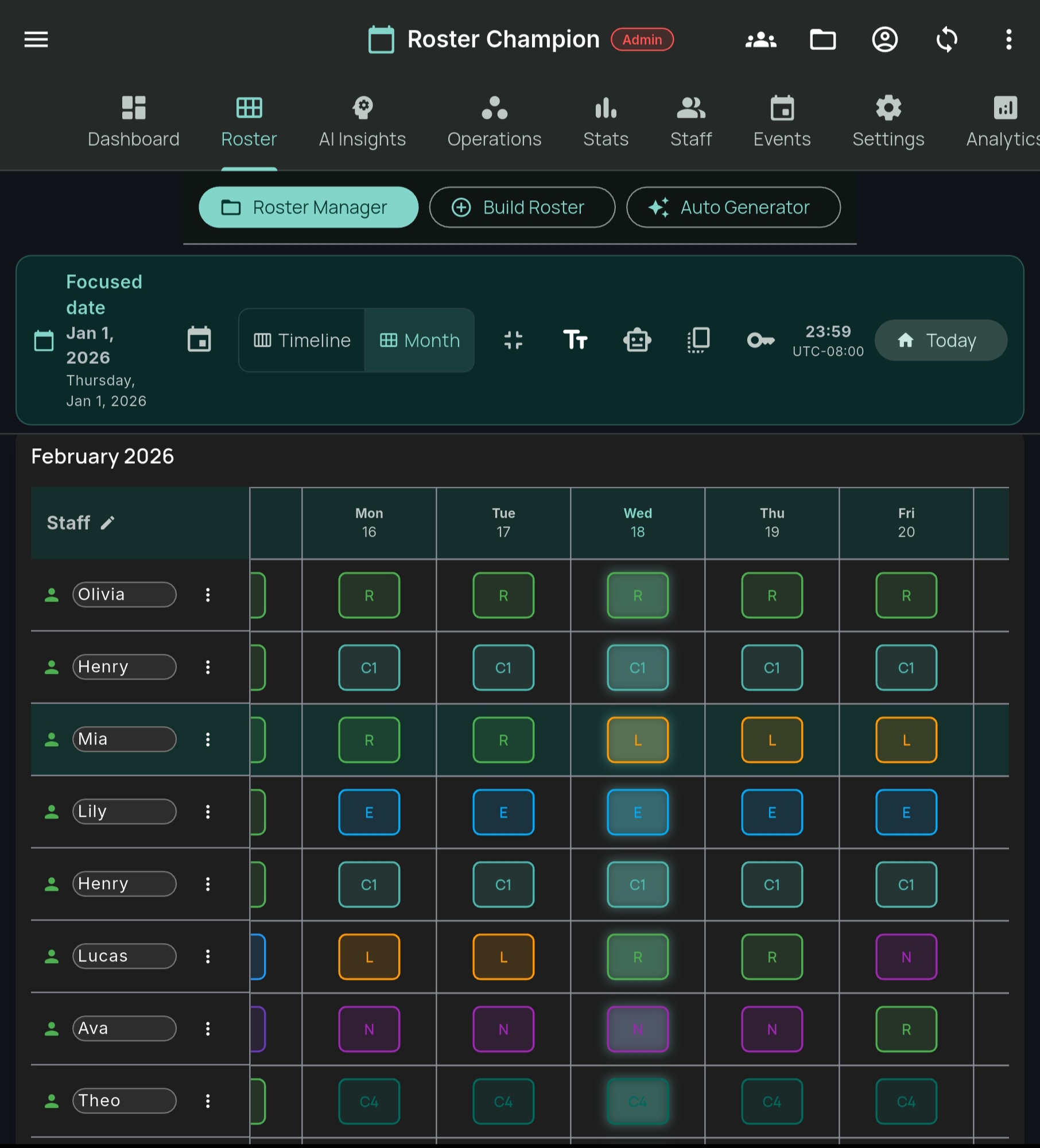This screenshot has width=1040, height=1148.
Task: Click the Today button
Action: pos(940,340)
